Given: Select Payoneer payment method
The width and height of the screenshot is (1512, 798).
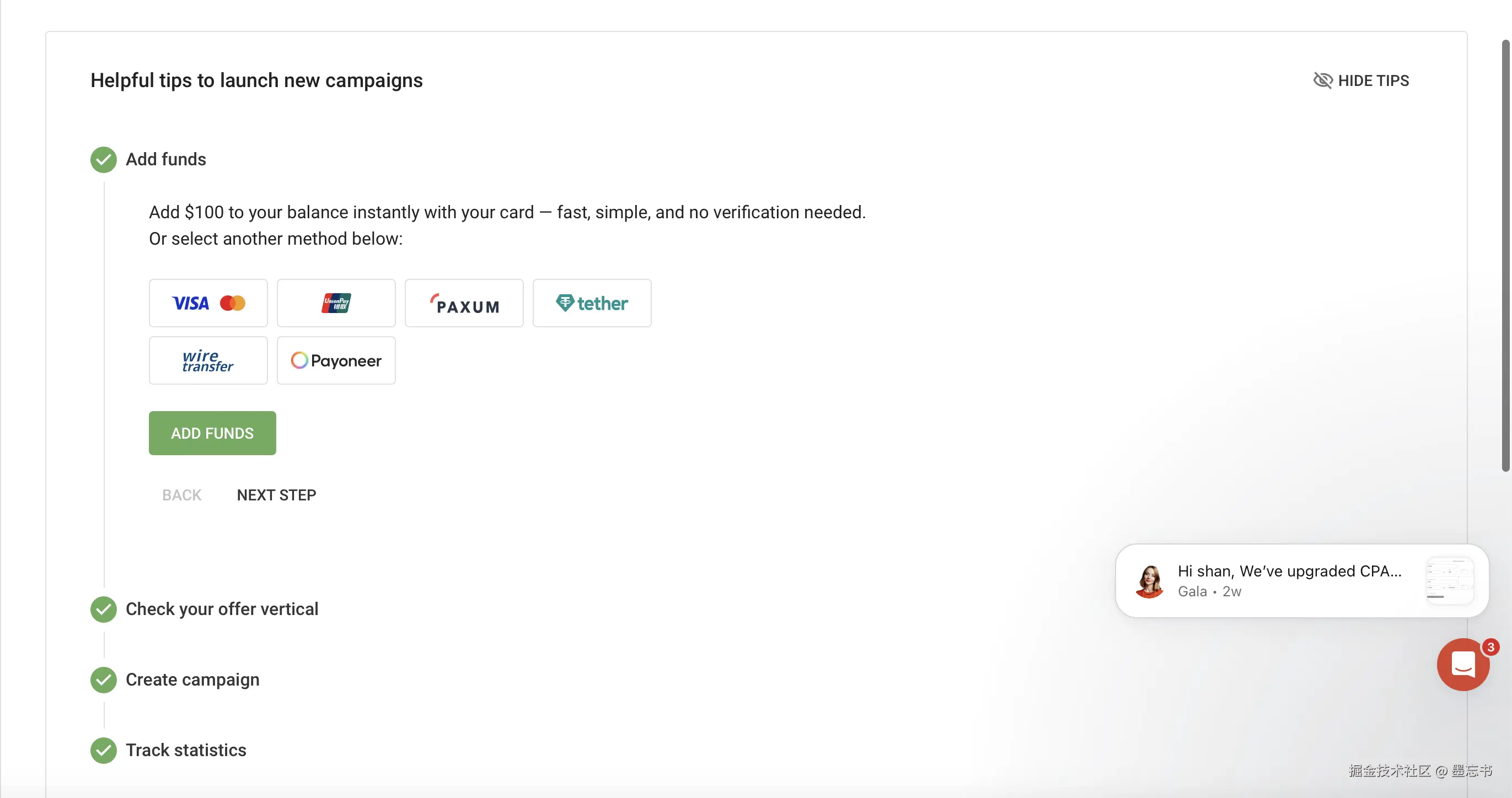Looking at the screenshot, I should coord(336,360).
